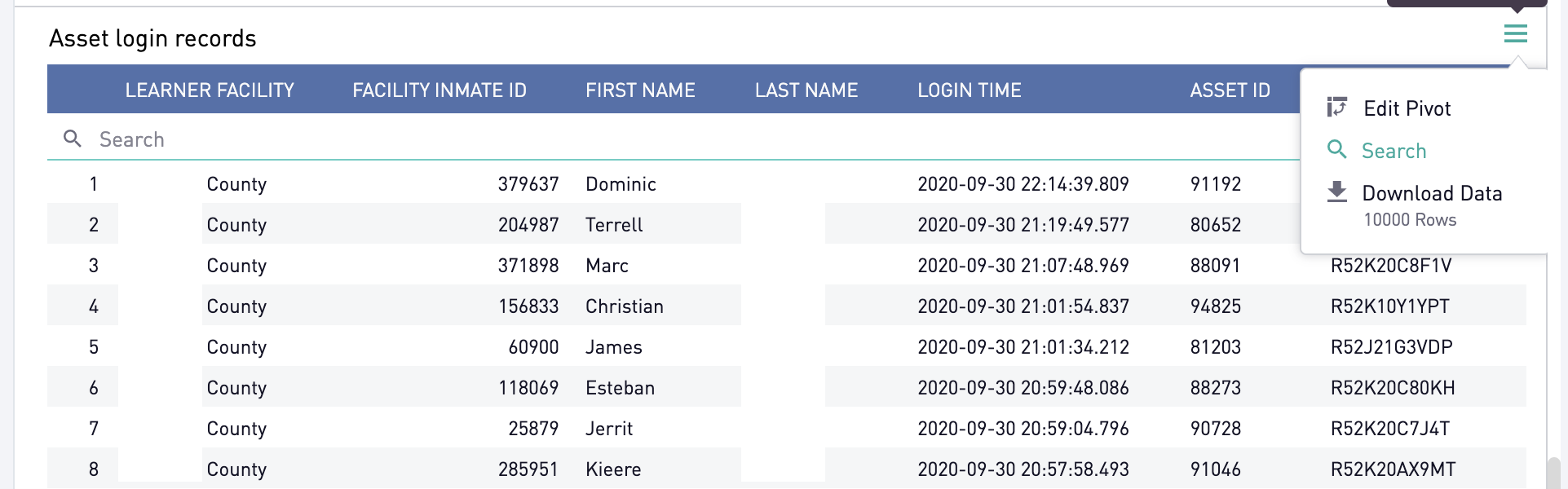Sort by ASSET ID column header
This screenshot has height=489, width=1568.
(x=1230, y=90)
